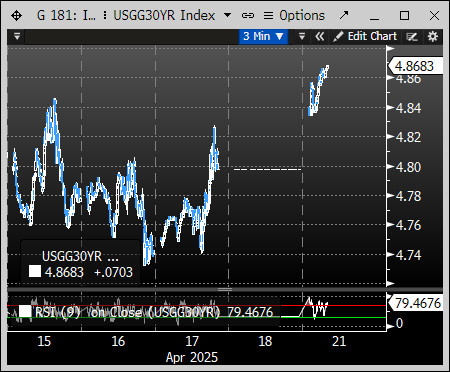Open chart settings gear icon
The height and width of the screenshot is (372, 450).
click(x=433, y=36)
